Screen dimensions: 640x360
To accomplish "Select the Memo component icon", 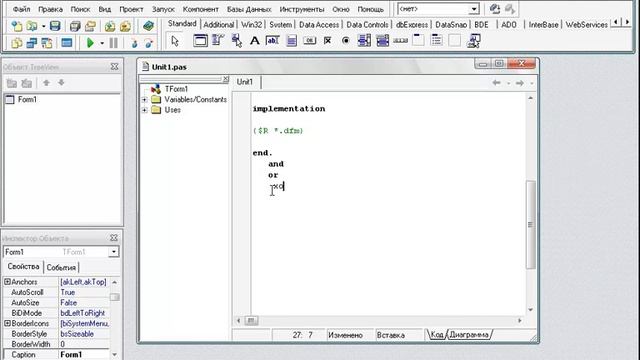I will [x=291, y=40].
